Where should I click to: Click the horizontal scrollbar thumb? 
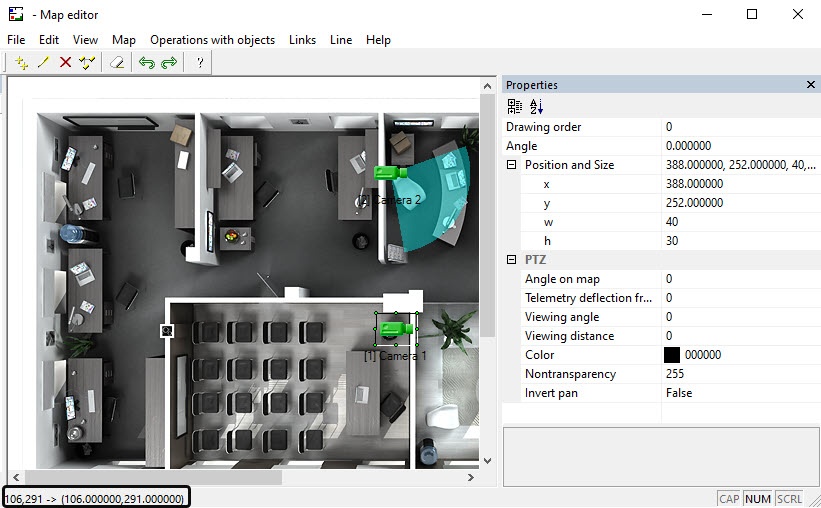[153, 477]
